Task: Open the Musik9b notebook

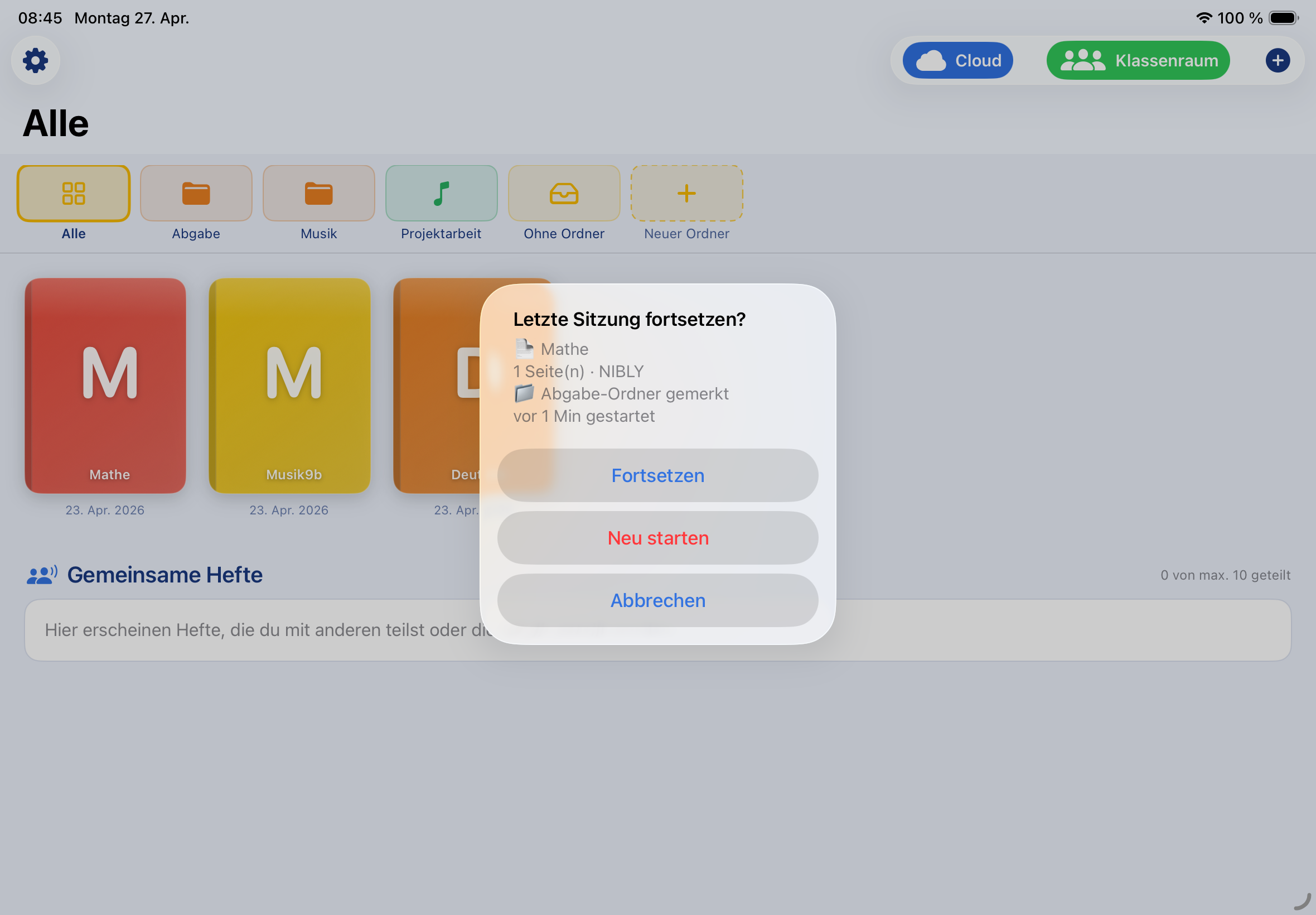Action: click(x=289, y=386)
